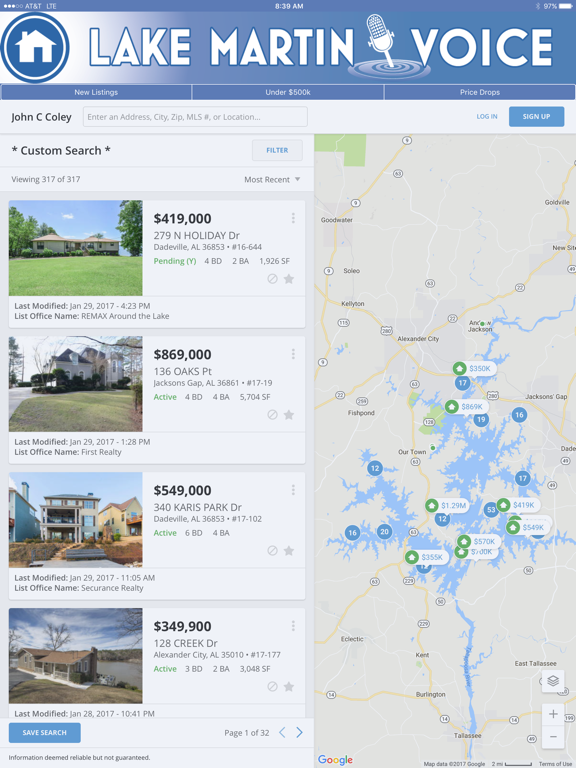Tap the battery indicator in status bar
This screenshot has width=576, height=768.
[565, 6]
